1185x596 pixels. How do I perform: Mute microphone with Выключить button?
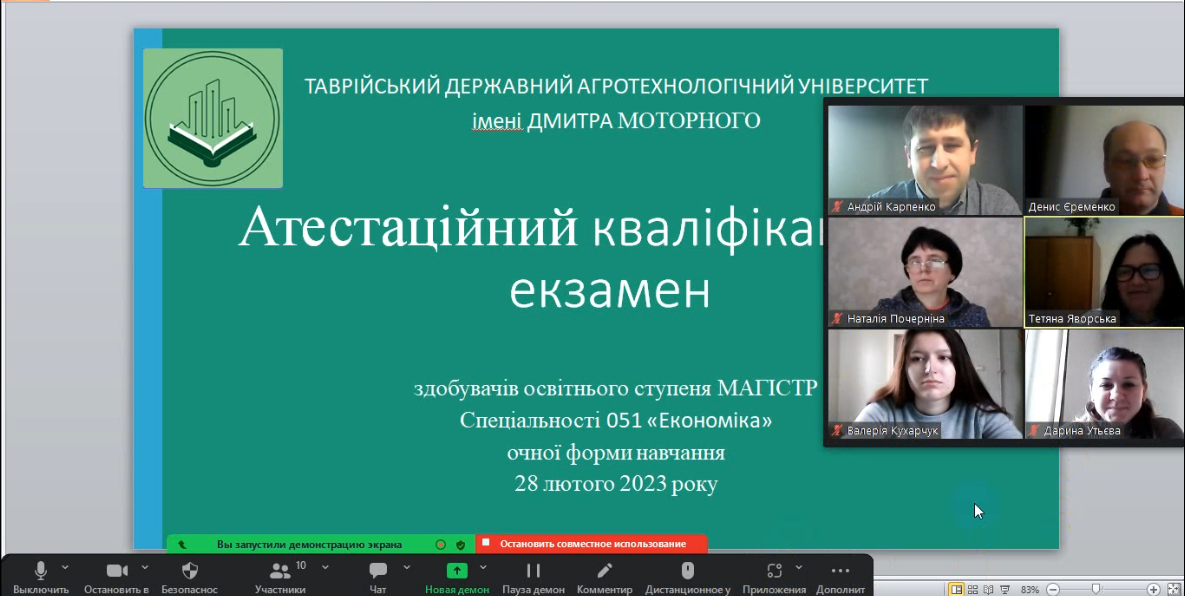pyautogui.click(x=40, y=577)
